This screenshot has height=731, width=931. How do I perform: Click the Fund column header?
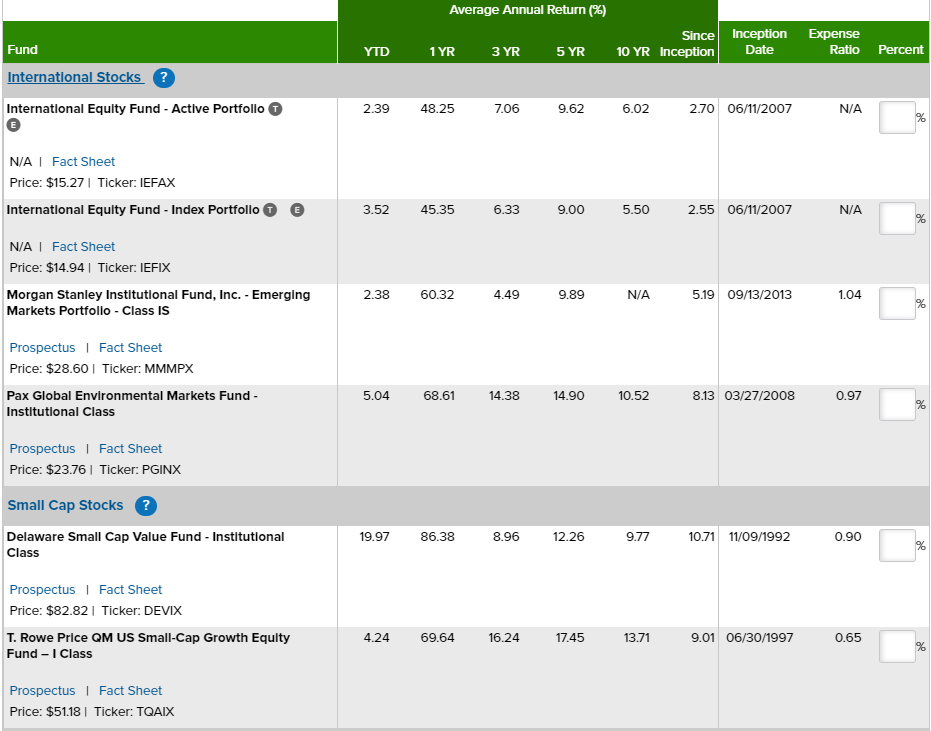tap(23, 50)
